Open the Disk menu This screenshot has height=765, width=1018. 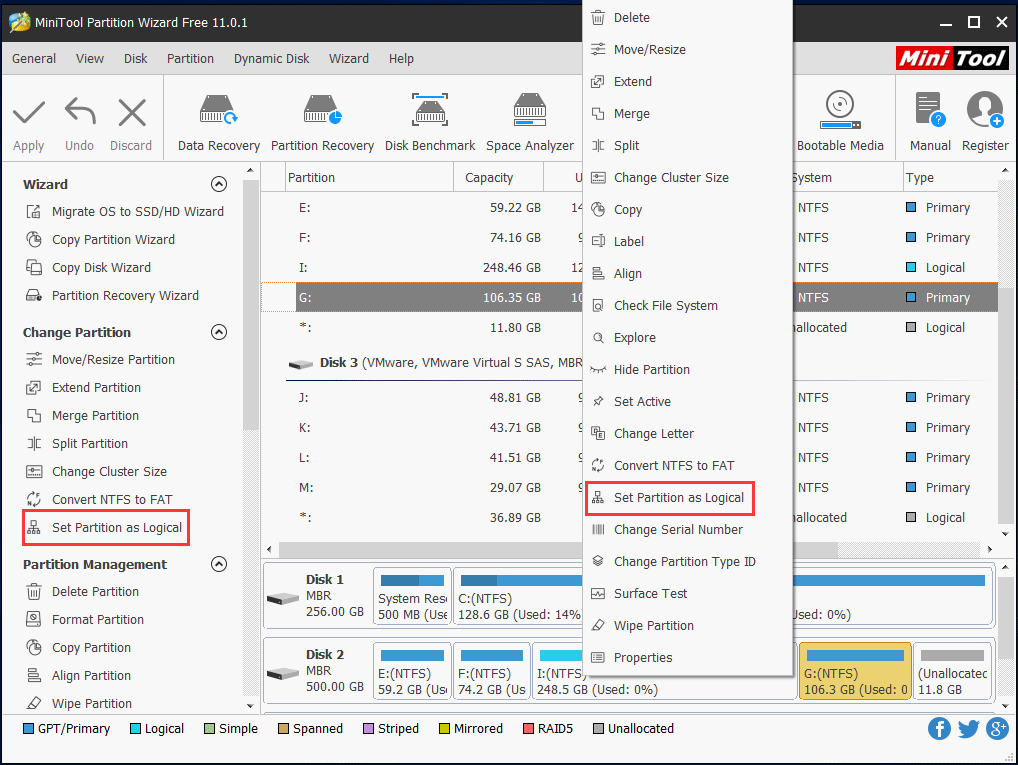pyautogui.click(x=136, y=58)
